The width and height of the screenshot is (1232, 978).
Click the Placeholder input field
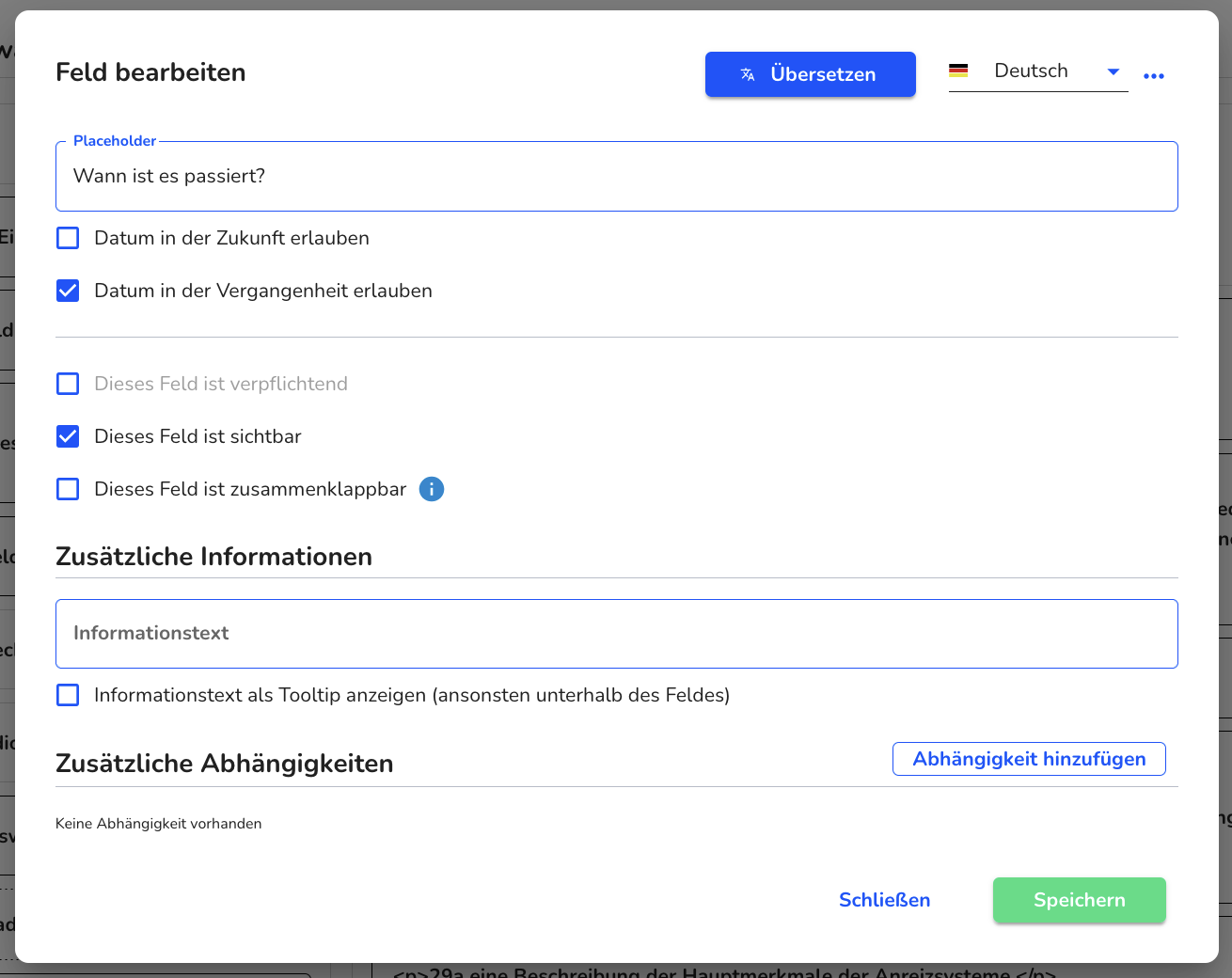point(617,176)
